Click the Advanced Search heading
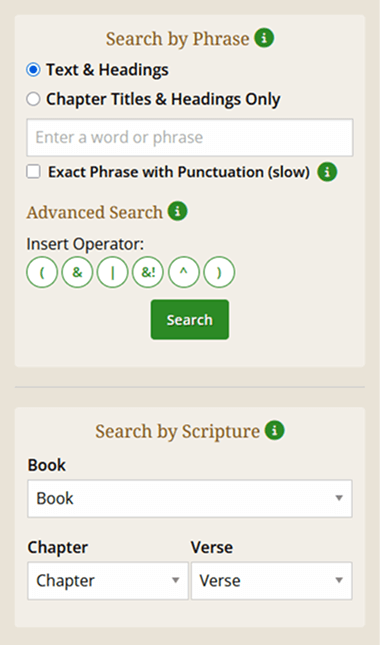380x645 pixels. (95, 212)
